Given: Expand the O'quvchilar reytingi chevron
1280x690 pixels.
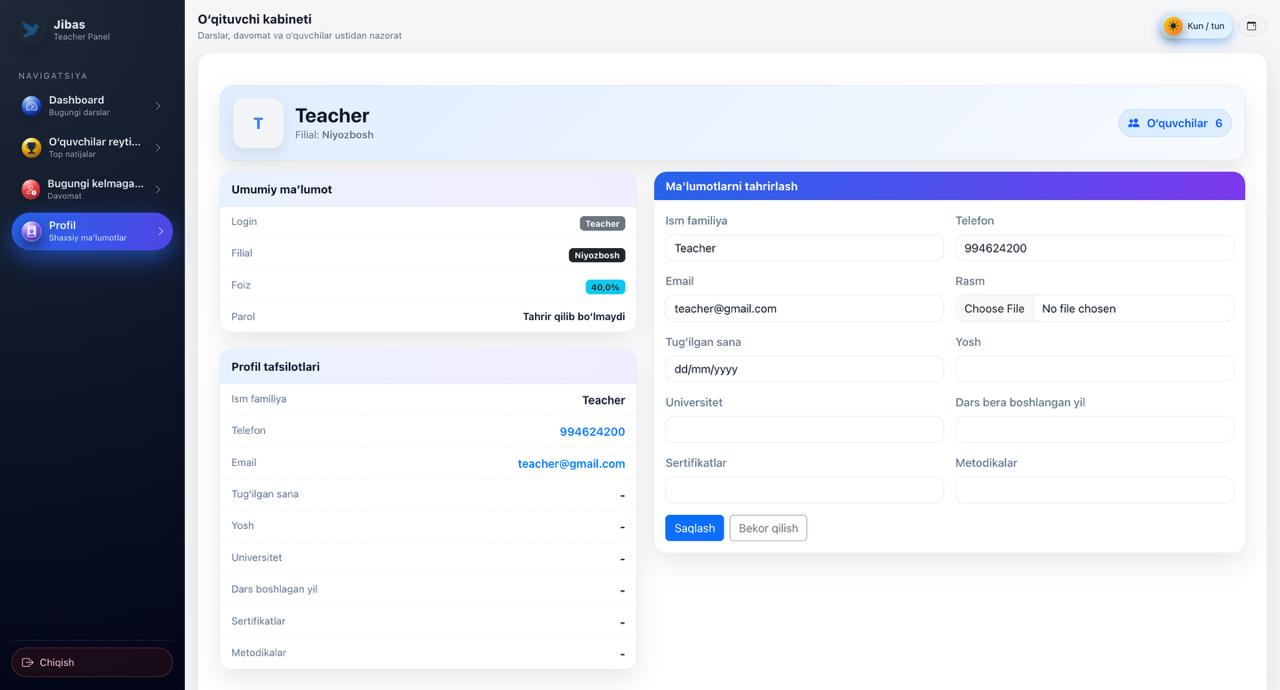Looking at the screenshot, I should tap(158, 148).
